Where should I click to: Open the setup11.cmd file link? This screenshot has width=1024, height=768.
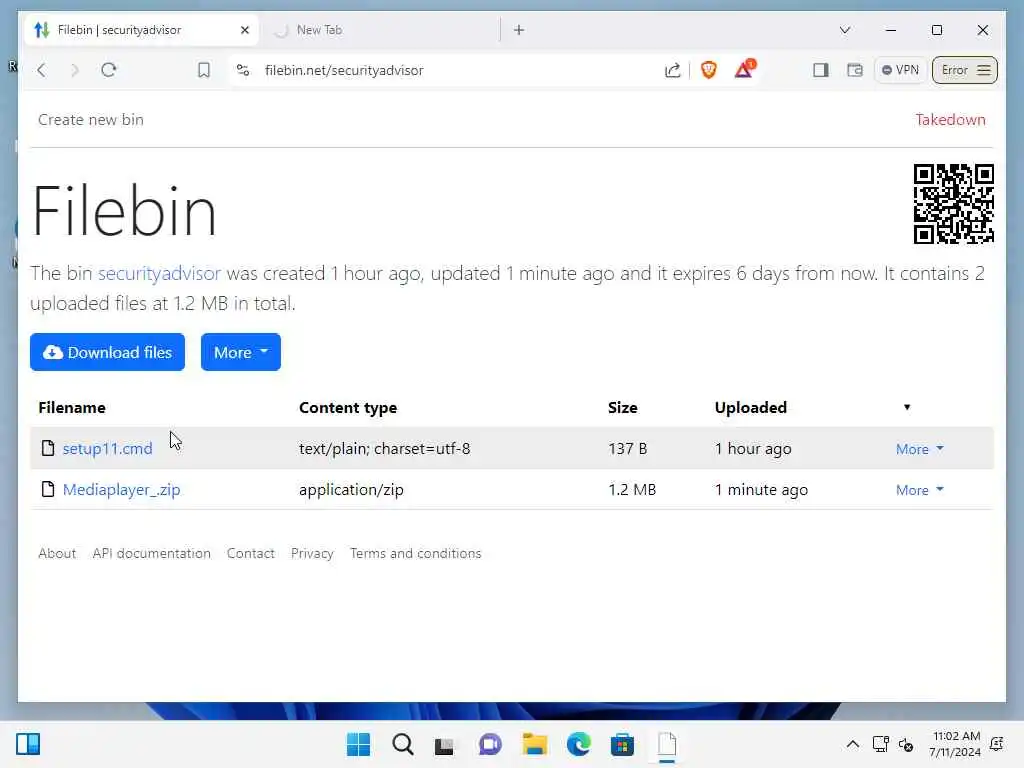pos(108,449)
